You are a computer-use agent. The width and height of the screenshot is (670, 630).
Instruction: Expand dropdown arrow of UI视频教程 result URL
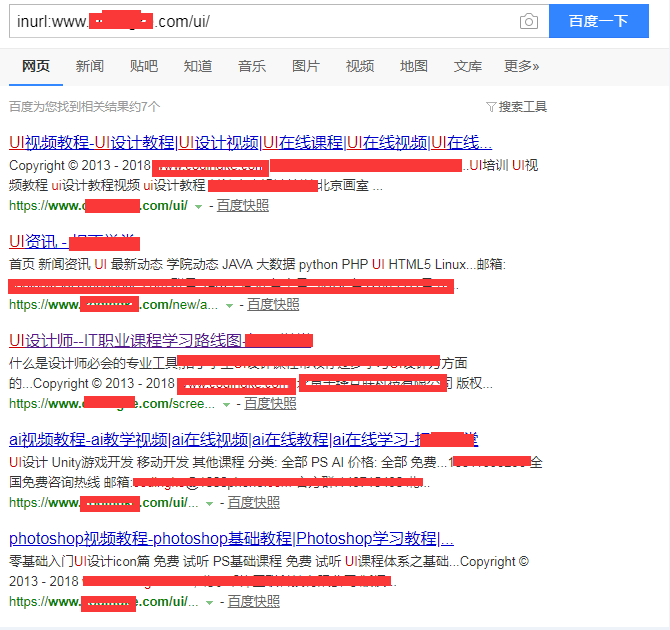pos(198,207)
